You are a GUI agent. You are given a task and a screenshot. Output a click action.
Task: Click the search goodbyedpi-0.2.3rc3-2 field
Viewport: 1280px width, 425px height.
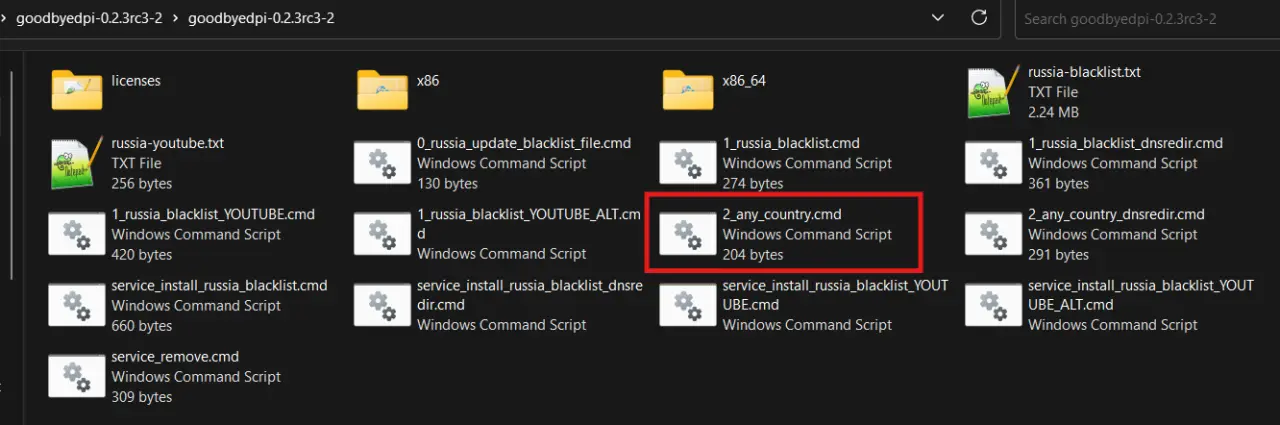click(1147, 19)
